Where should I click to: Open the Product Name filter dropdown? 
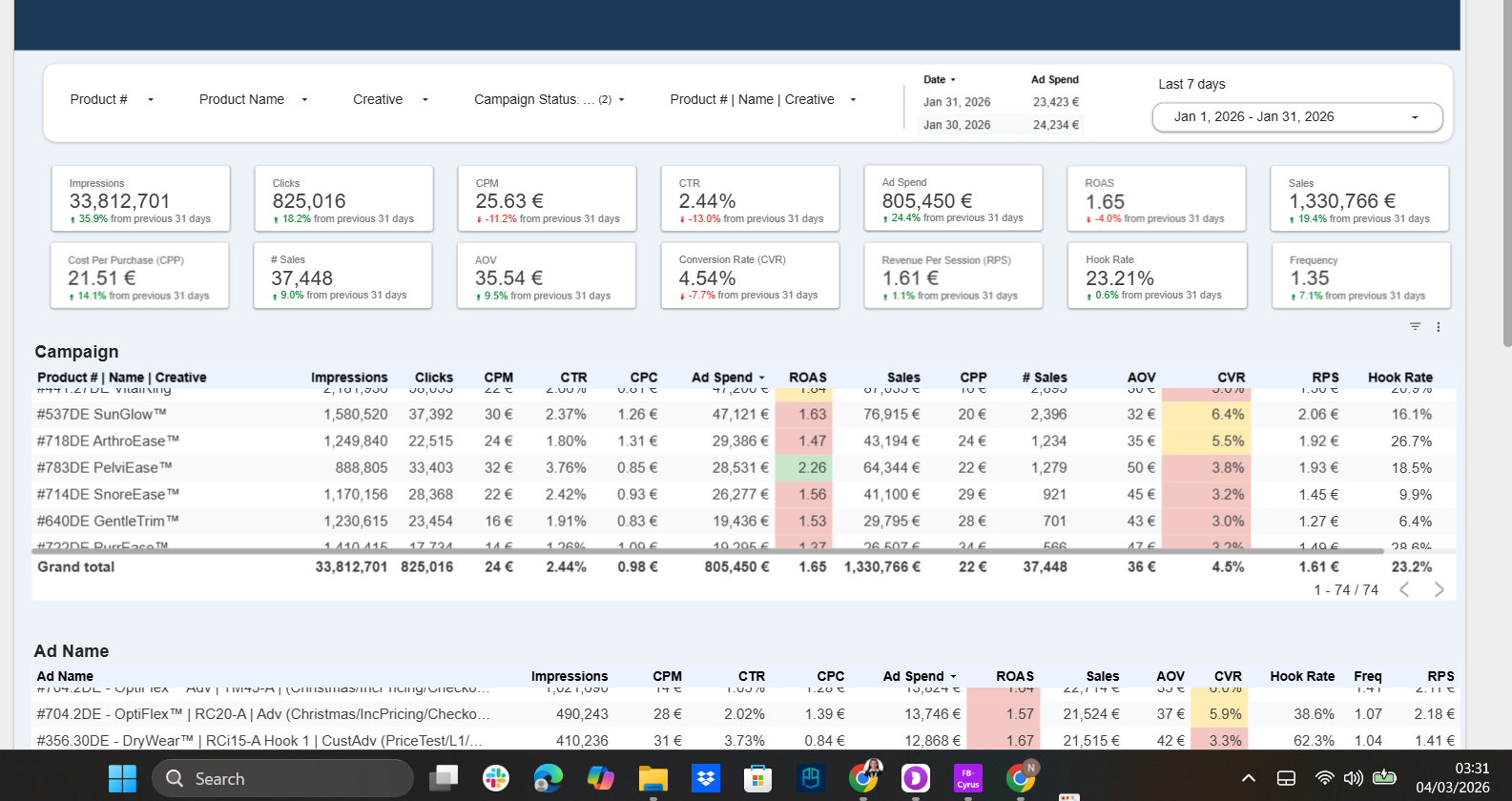(x=253, y=99)
